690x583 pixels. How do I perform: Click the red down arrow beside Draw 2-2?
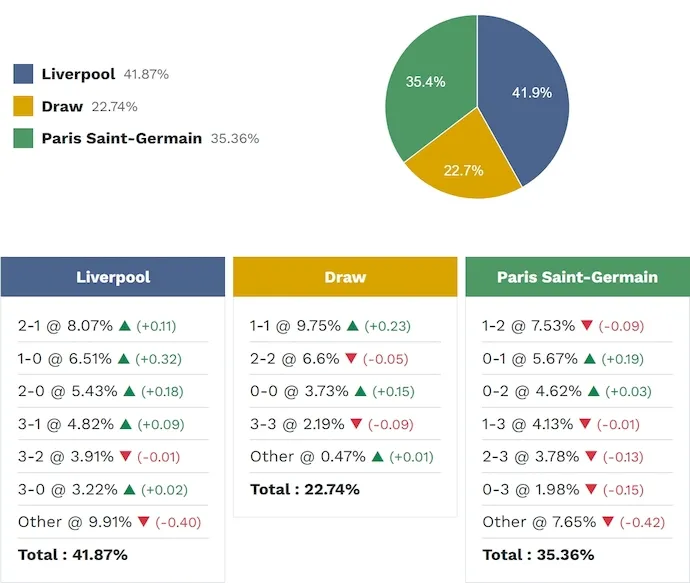click(350, 359)
